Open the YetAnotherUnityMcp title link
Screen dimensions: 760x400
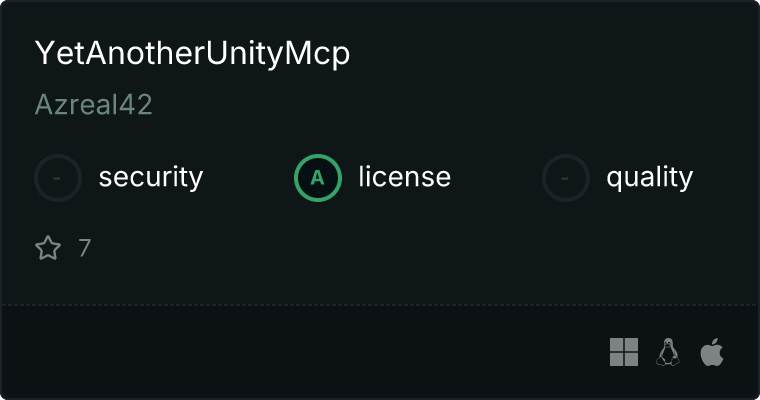click(192, 53)
